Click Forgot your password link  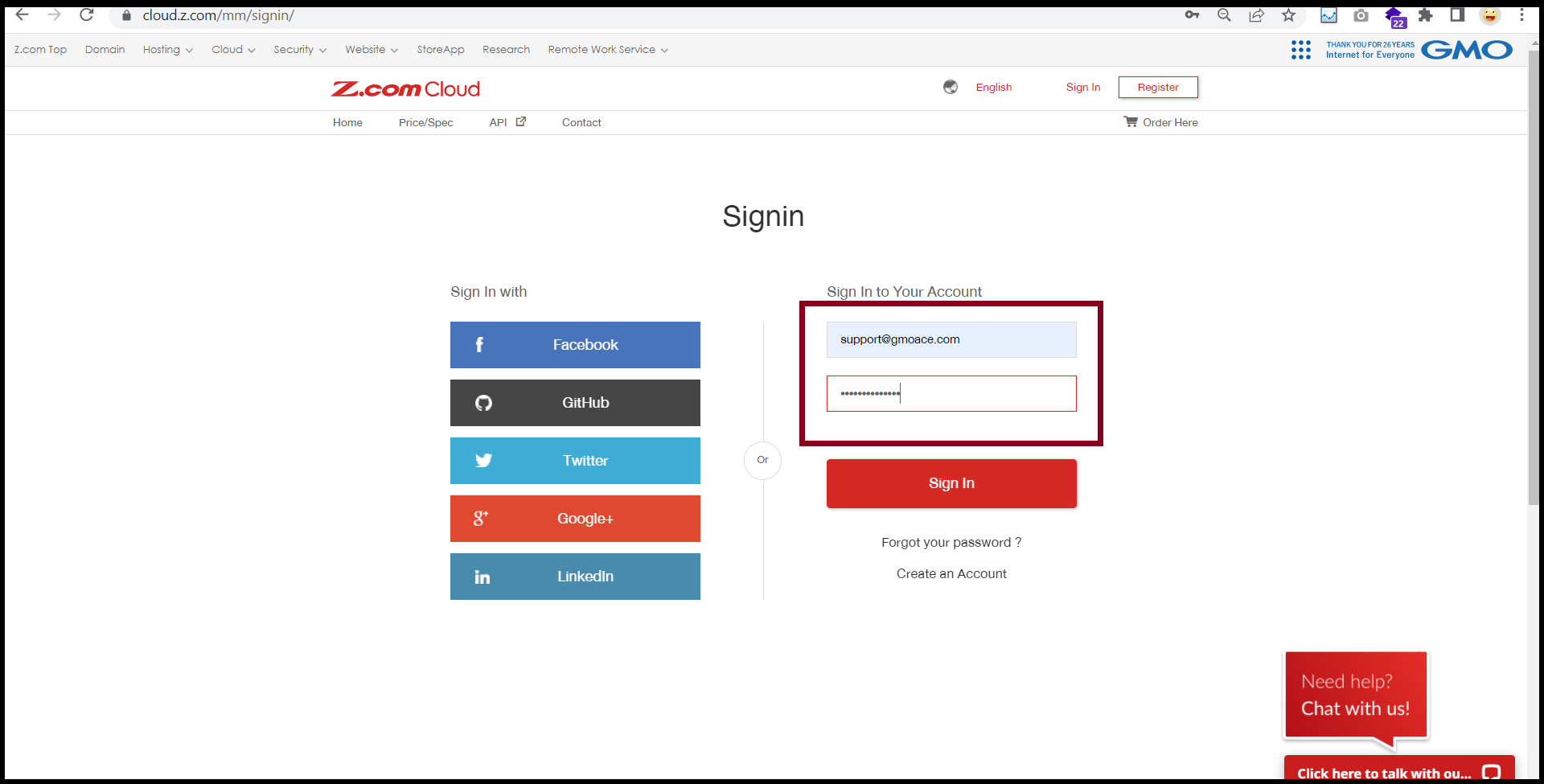(x=951, y=543)
